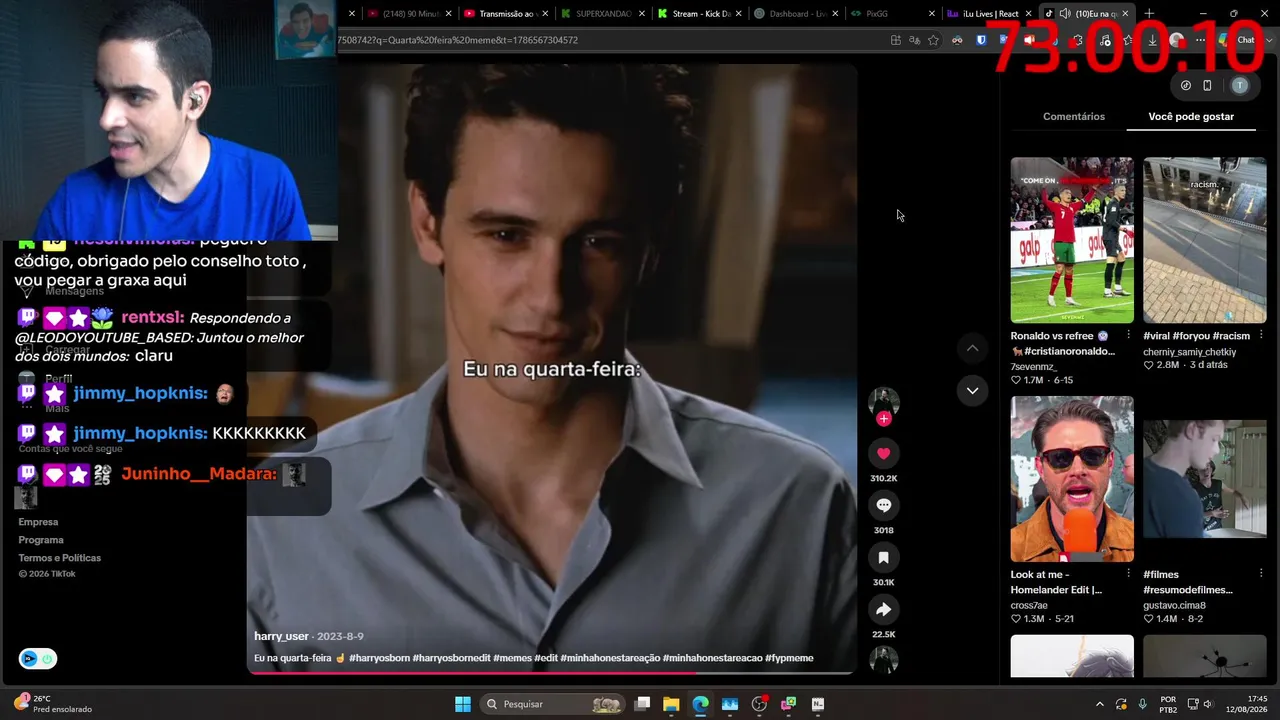Open the browser downloads icon
The height and width of the screenshot is (720, 1280).
pyautogui.click(x=1152, y=40)
